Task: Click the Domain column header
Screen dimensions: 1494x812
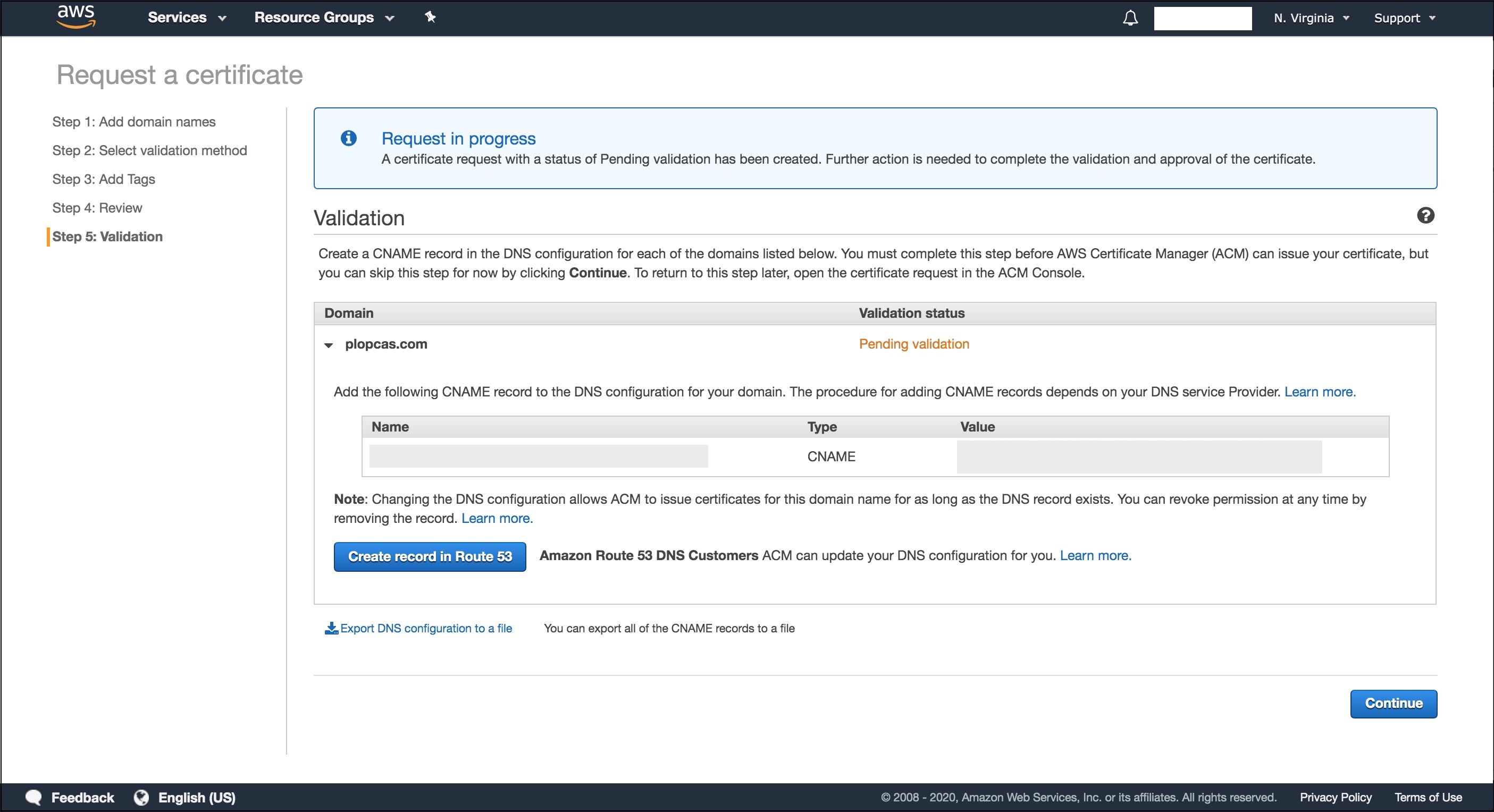Action: click(349, 313)
